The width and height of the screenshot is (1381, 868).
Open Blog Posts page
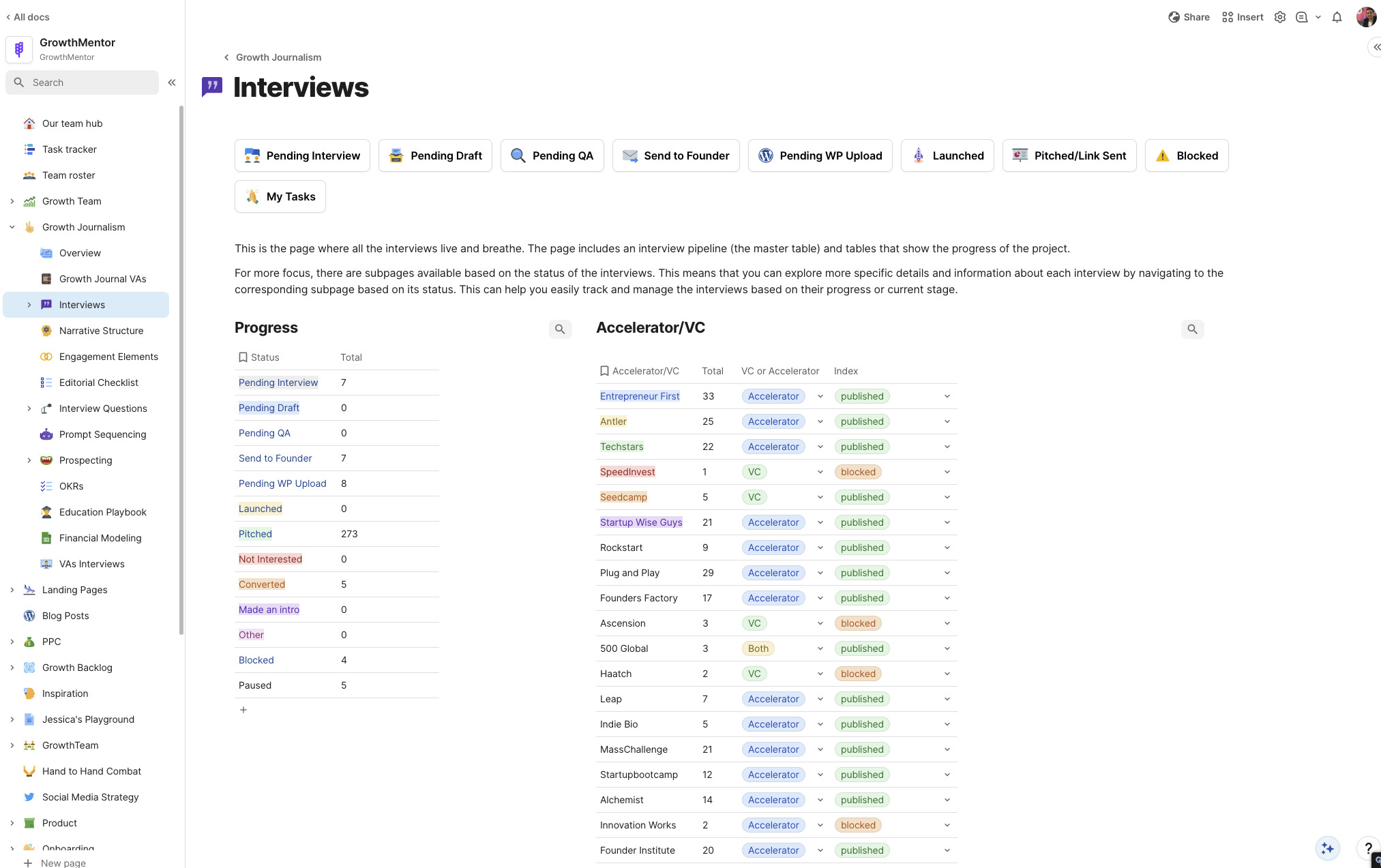[65, 616]
